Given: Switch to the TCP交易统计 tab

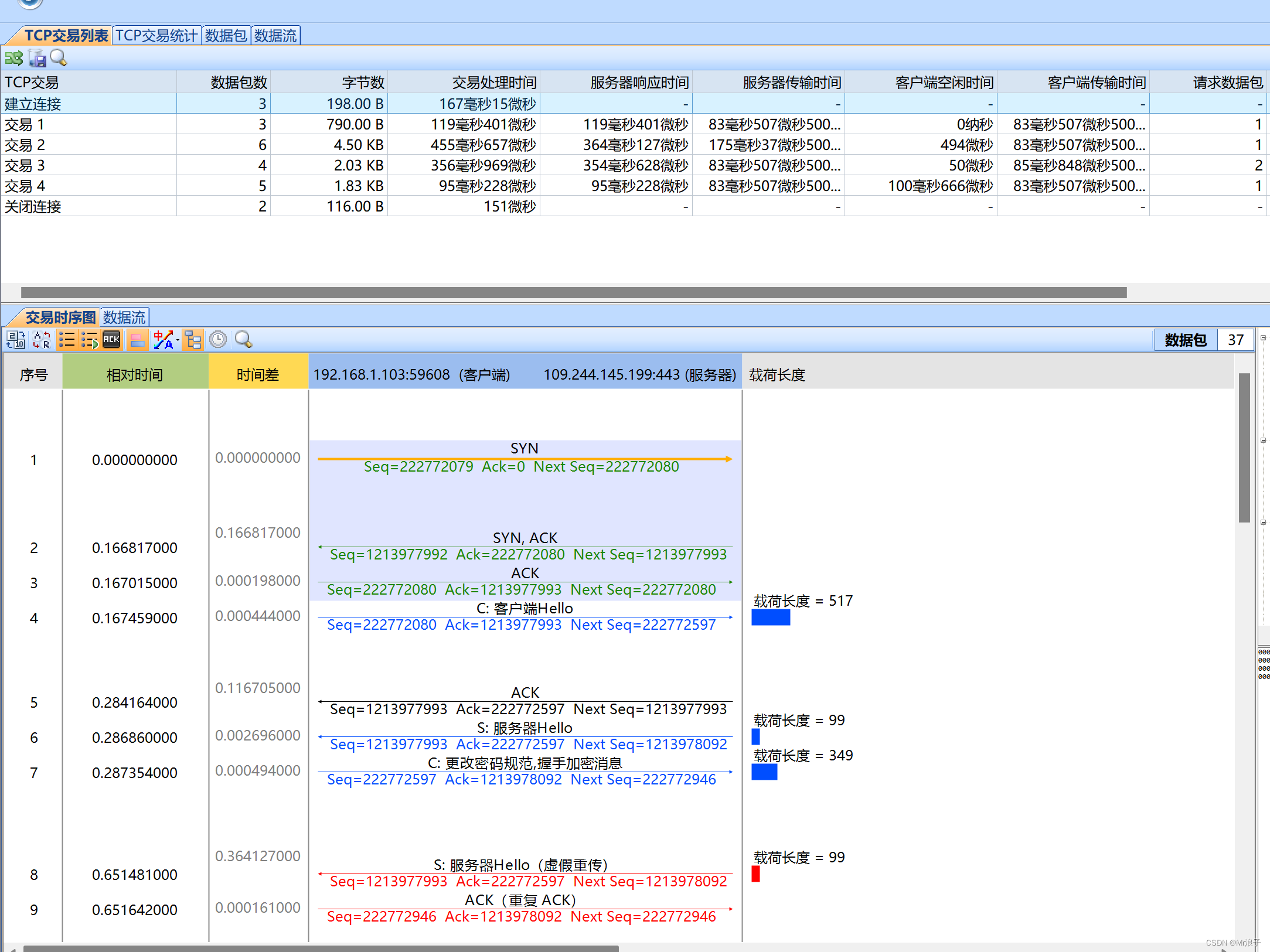Looking at the screenshot, I should [x=156, y=36].
